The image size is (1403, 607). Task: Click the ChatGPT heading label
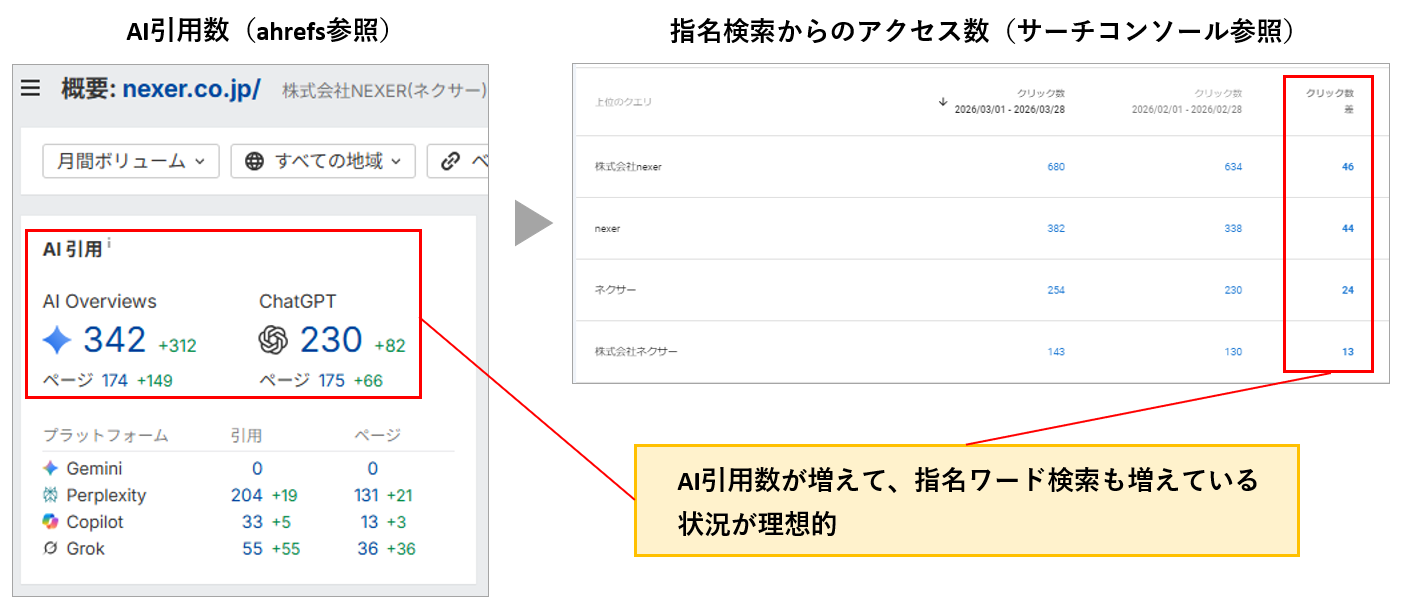300,301
